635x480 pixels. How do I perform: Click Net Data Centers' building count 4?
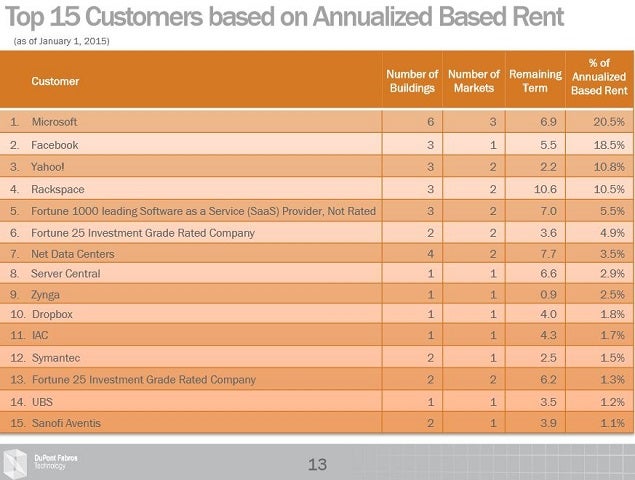[430, 254]
